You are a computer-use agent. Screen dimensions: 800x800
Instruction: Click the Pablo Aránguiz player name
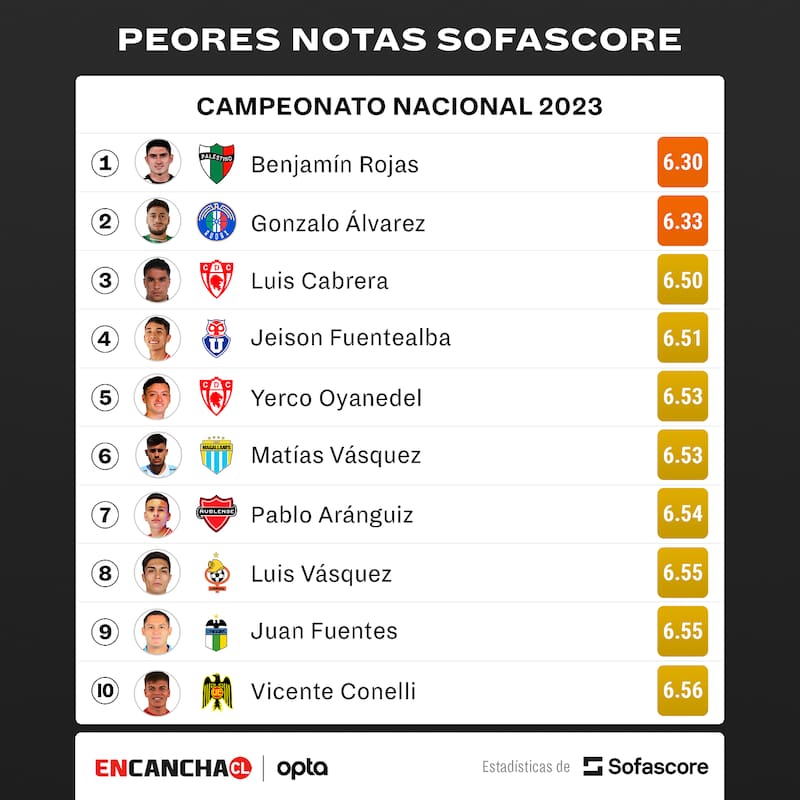click(332, 514)
